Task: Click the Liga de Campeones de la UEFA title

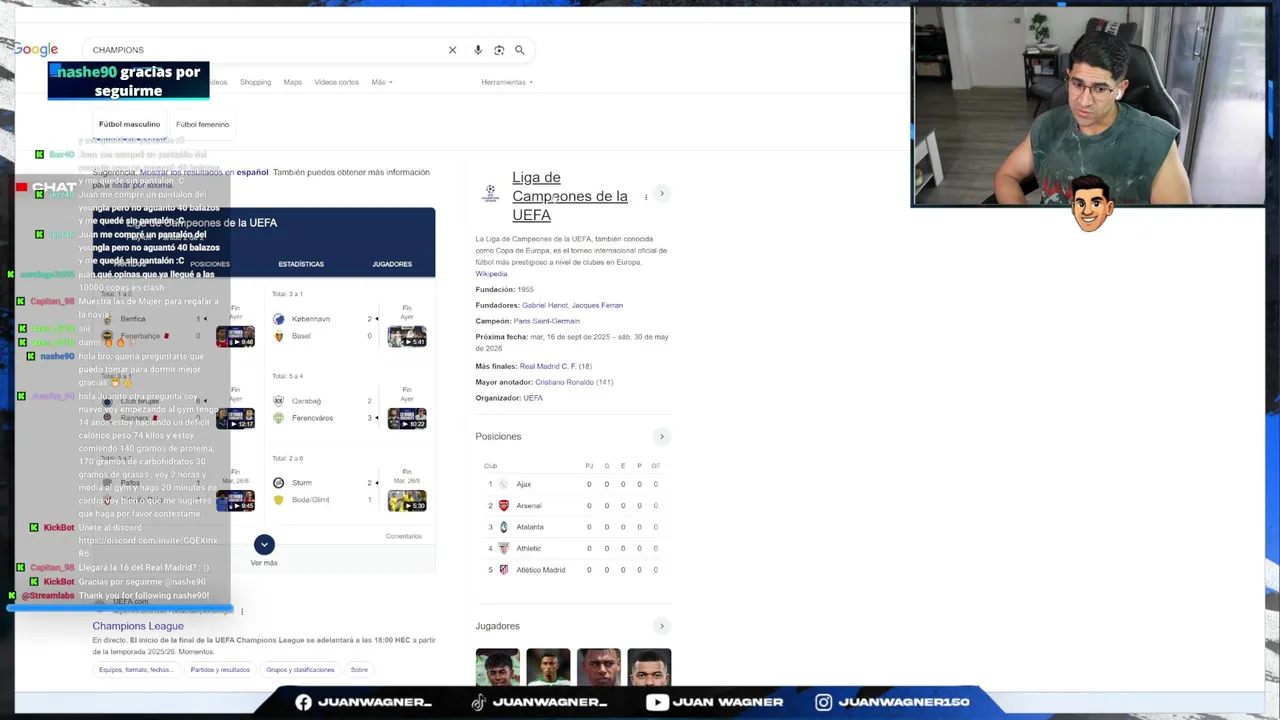Action: (570, 196)
